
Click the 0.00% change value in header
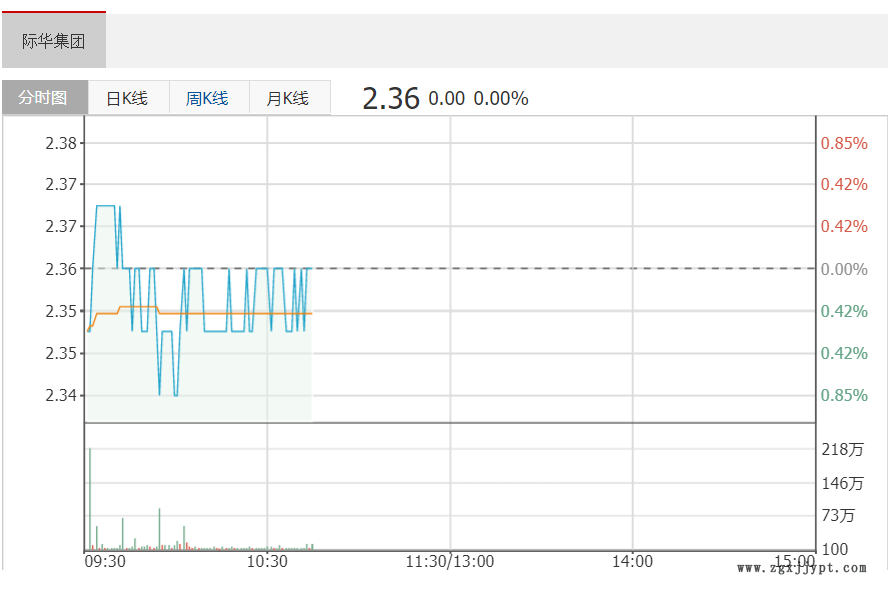tap(501, 99)
